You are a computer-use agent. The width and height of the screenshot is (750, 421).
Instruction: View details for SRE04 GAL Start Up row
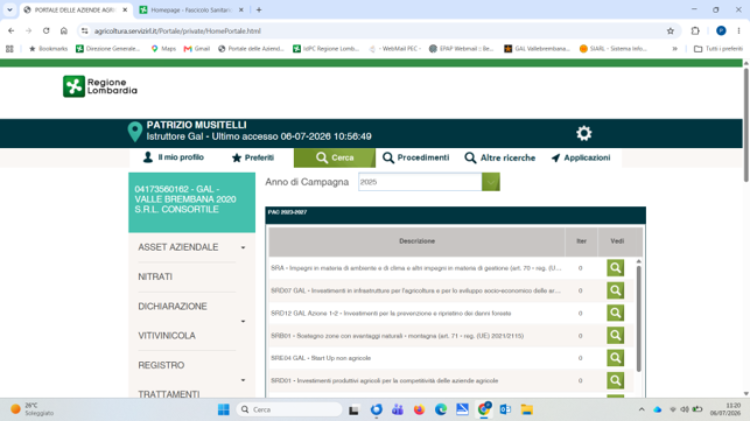615,358
